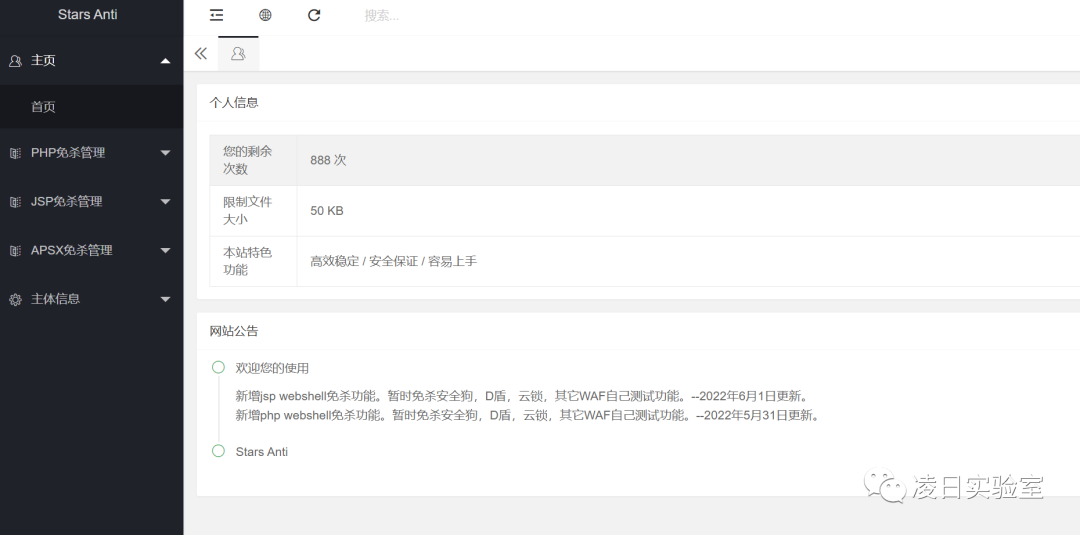The width and height of the screenshot is (1080, 535).
Task: Click the 个人信息 panel header
Action: (234, 103)
